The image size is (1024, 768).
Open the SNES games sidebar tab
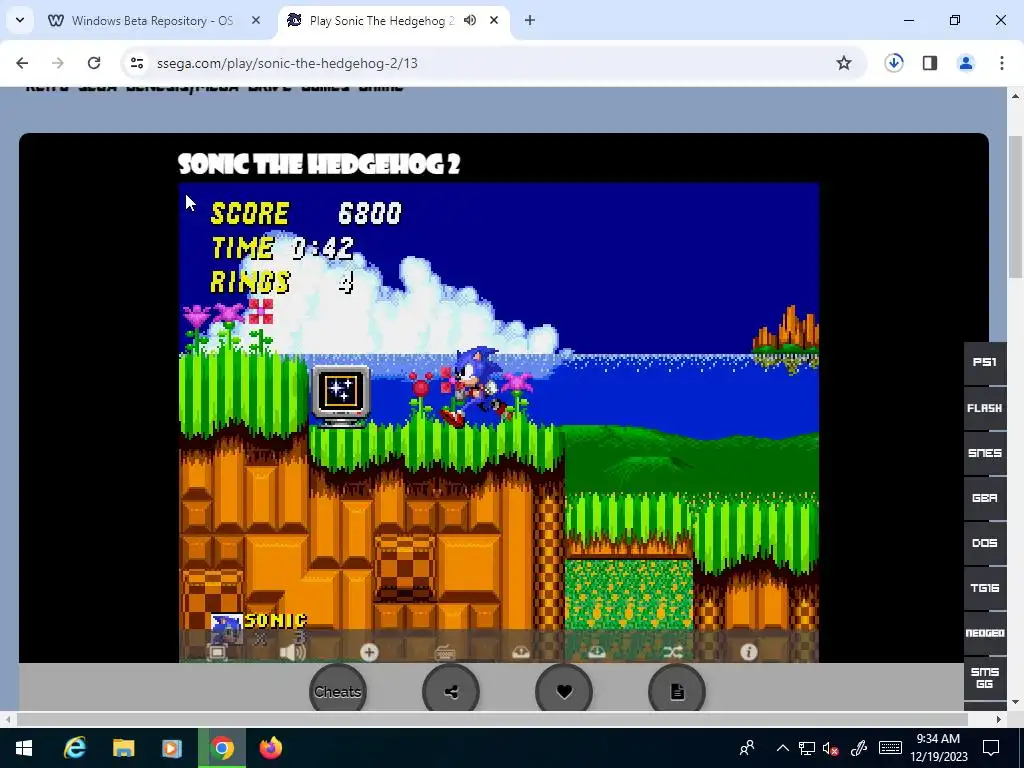[985, 453]
